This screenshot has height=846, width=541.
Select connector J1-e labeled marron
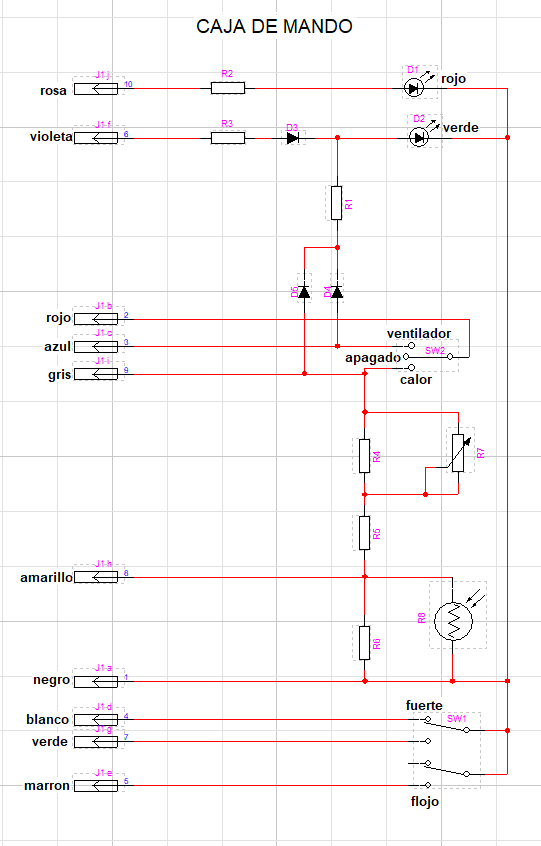96,786
